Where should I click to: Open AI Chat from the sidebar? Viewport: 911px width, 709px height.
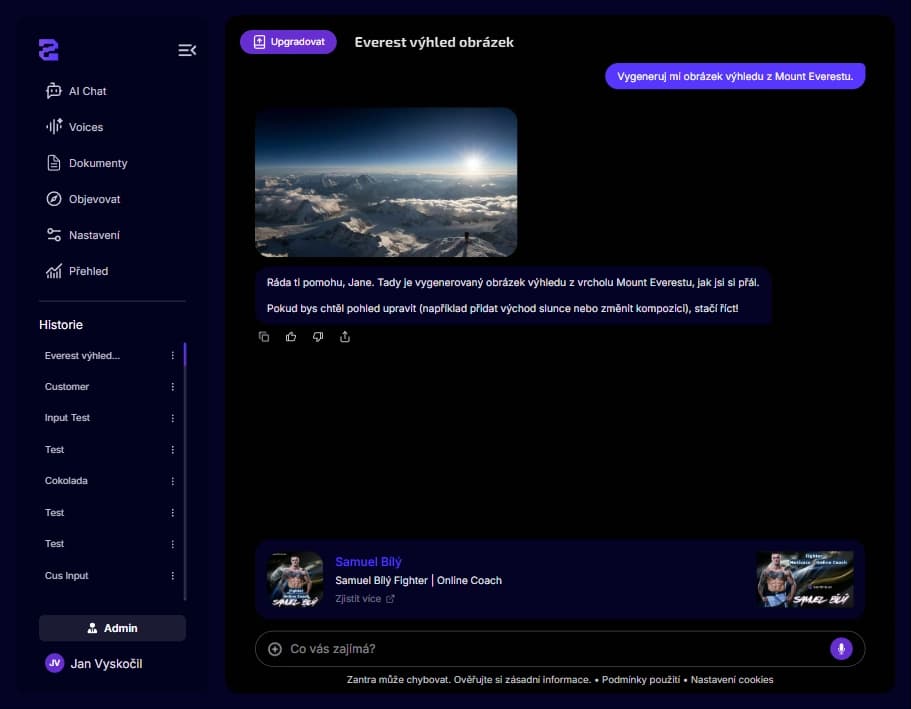point(88,91)
